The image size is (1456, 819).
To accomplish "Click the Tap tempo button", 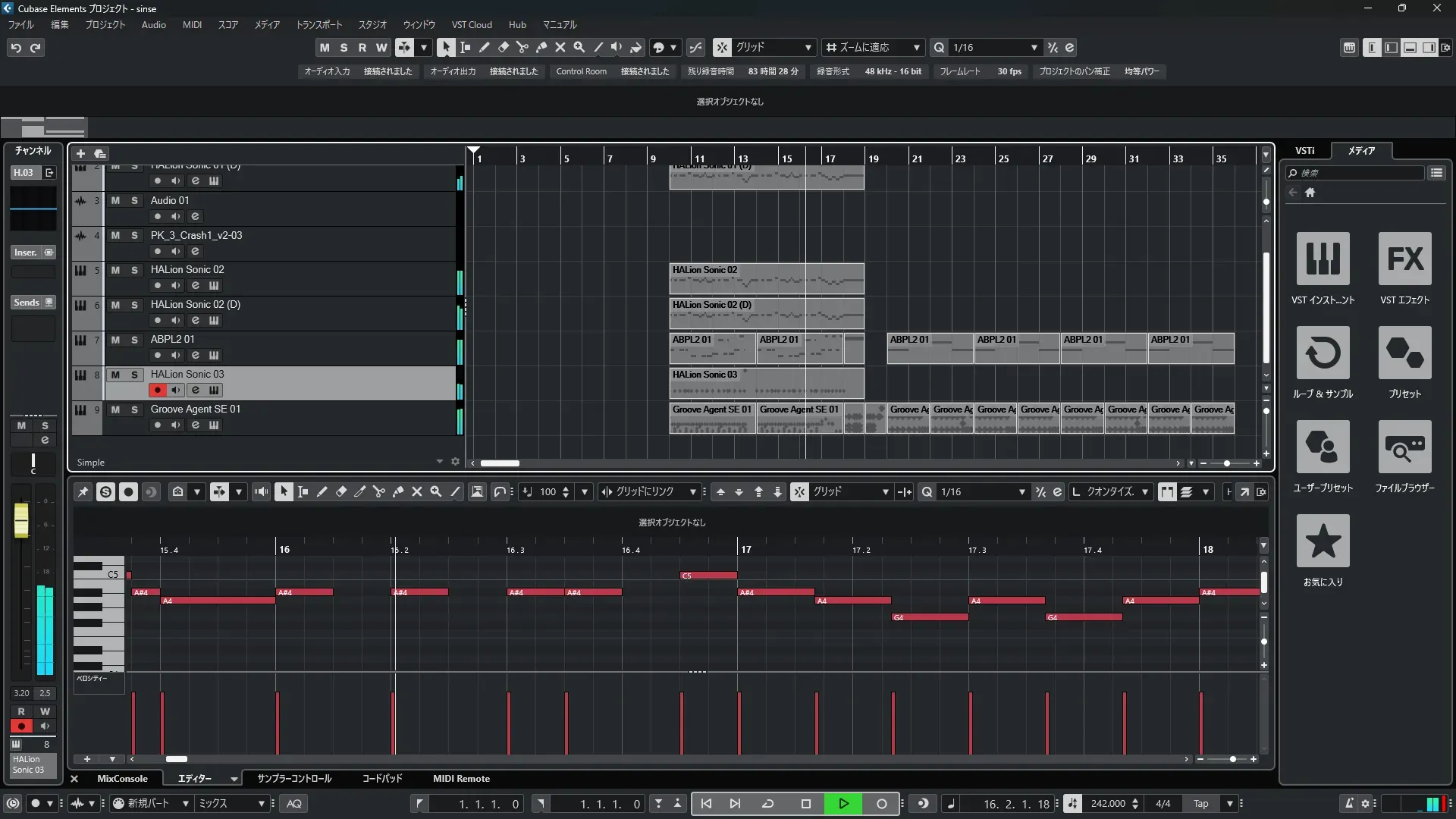I will coord(1200,804).
